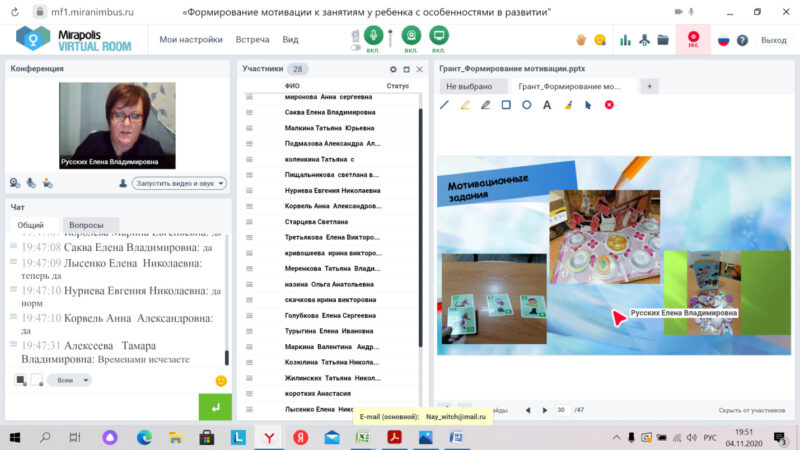This screenshot has width=800, height=450.
Task: Open the Встреча menu
Action: point(252,40)
